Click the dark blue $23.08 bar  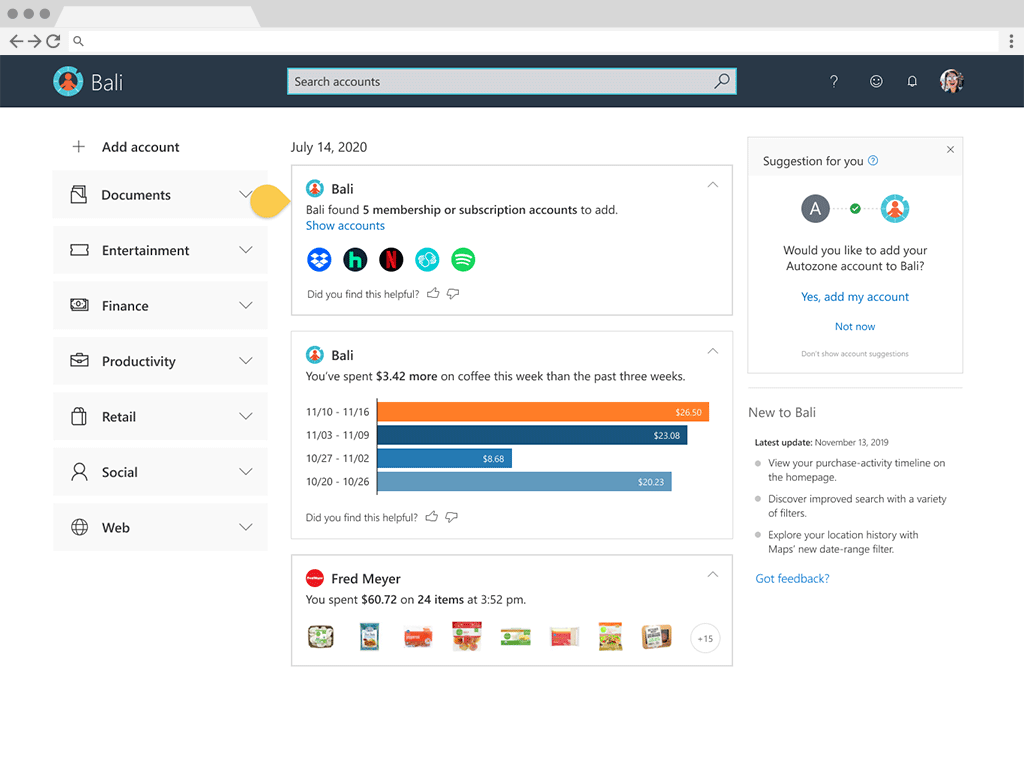tap(532, 436)
